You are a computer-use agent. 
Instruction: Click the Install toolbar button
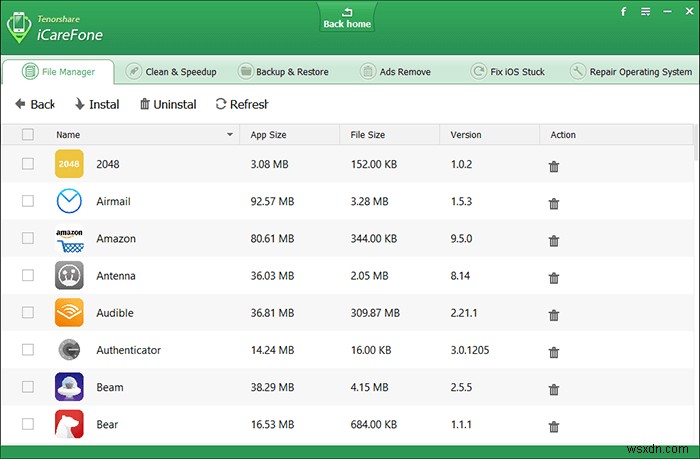pos(97,104)
